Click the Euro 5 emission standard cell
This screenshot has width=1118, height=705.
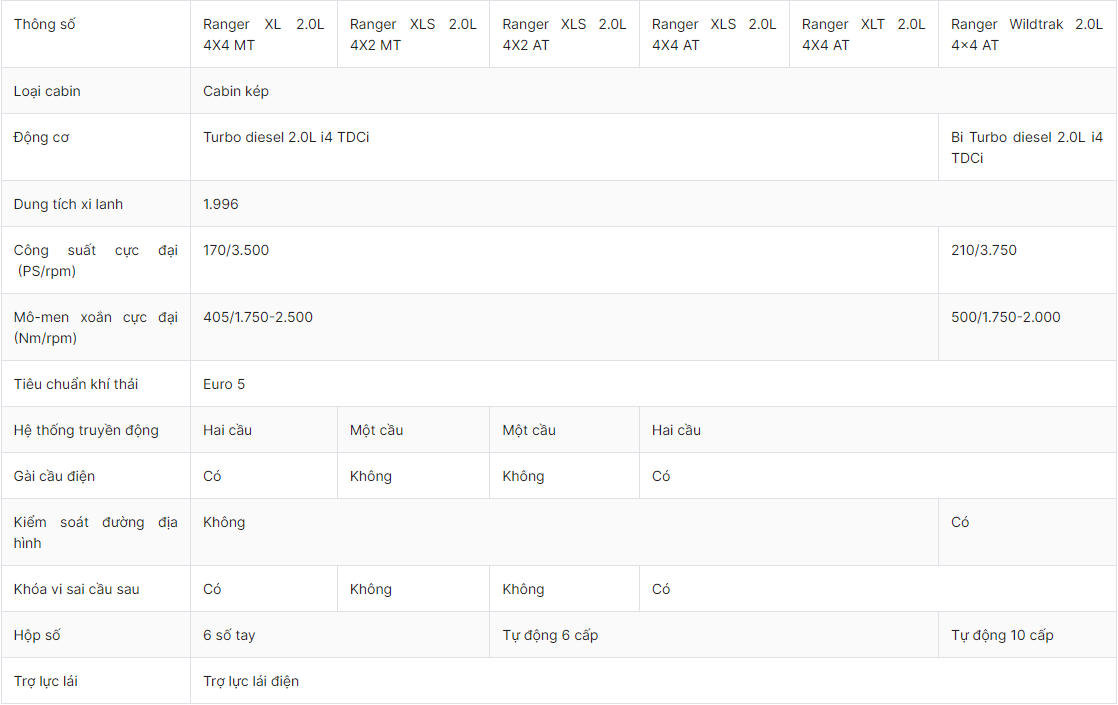(224, 384)
